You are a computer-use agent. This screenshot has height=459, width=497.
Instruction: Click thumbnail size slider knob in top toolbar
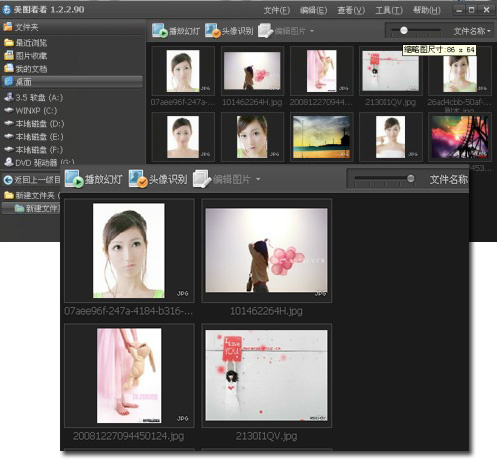pyautogui.click(x=404, y=30)
